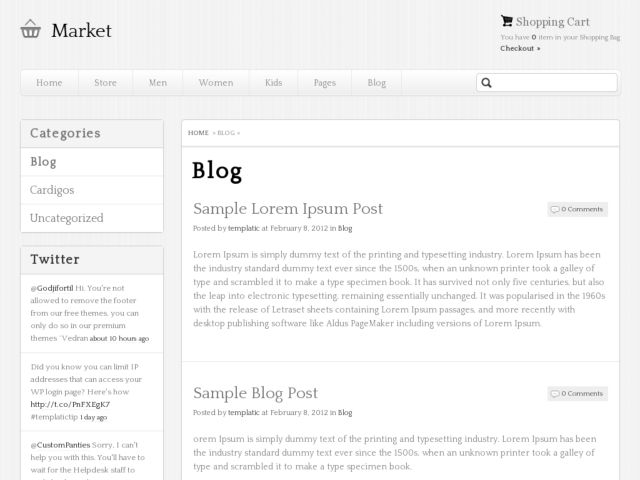The width and height of the screenshot is (640, 480).
Task: Expand the Pages navigation menu
Action: point(325,83)
